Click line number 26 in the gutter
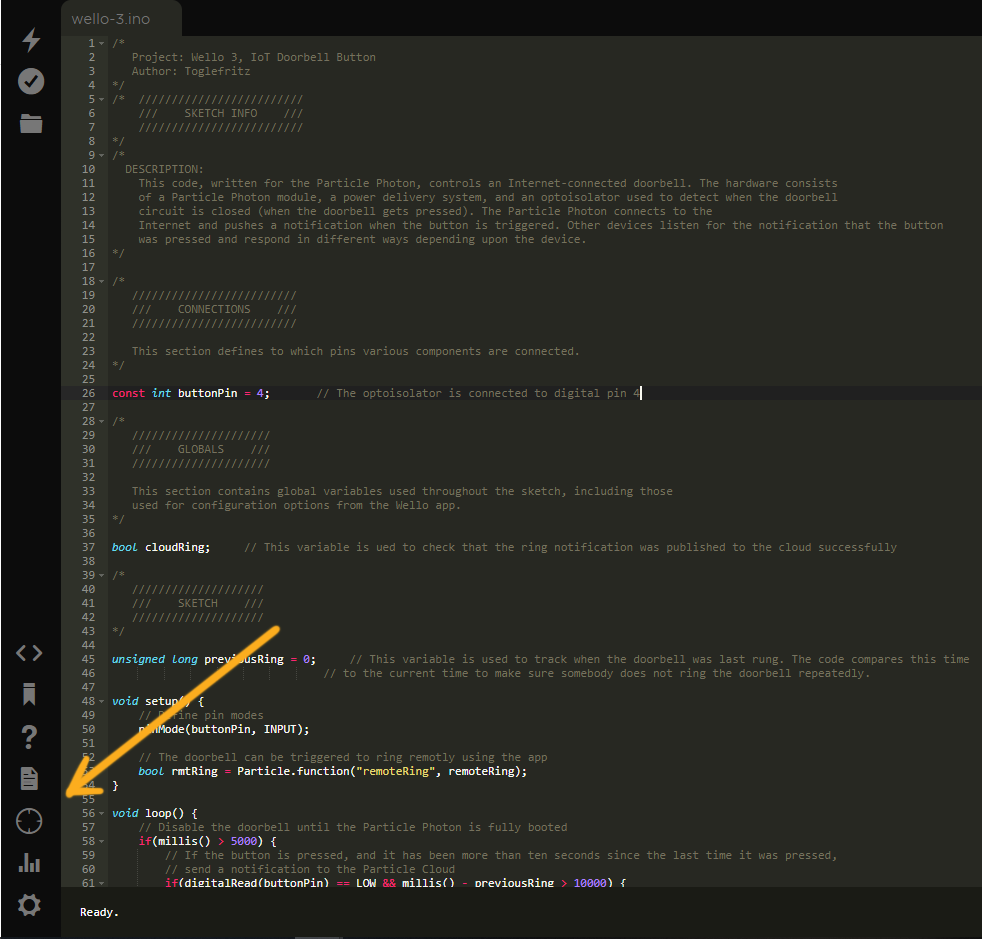Image resolution: width=982 pixels, height=939 pixels. click(x=88, y=393)
